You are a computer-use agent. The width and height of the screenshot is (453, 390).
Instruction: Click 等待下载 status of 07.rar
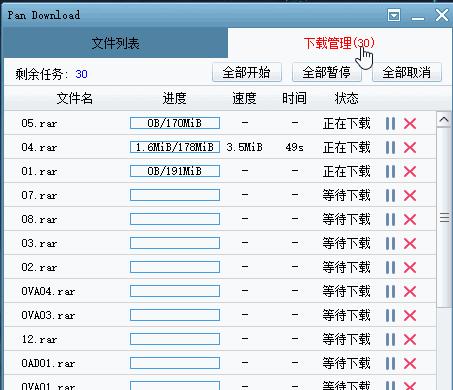tap(347, 196)
